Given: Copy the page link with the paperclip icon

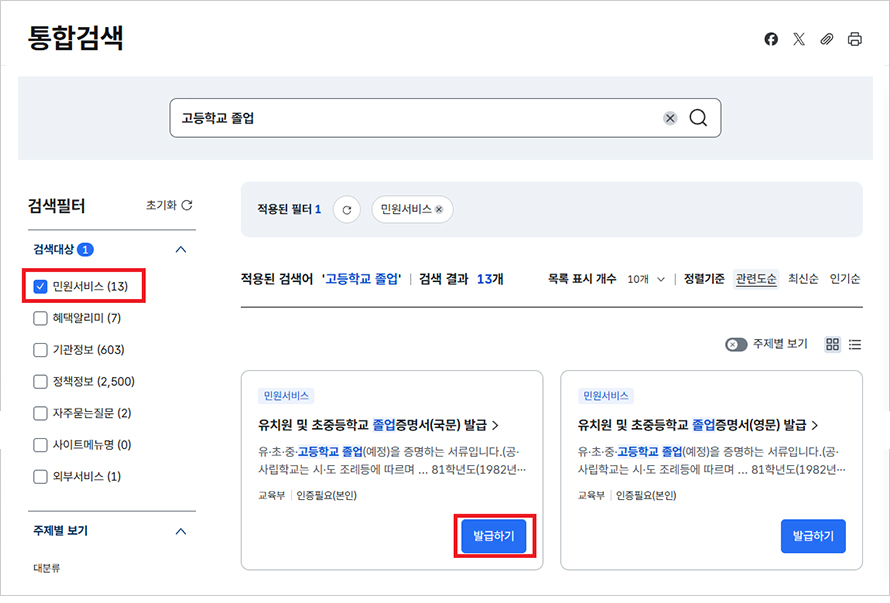Looking at the screenshot, I should [826, 39].
